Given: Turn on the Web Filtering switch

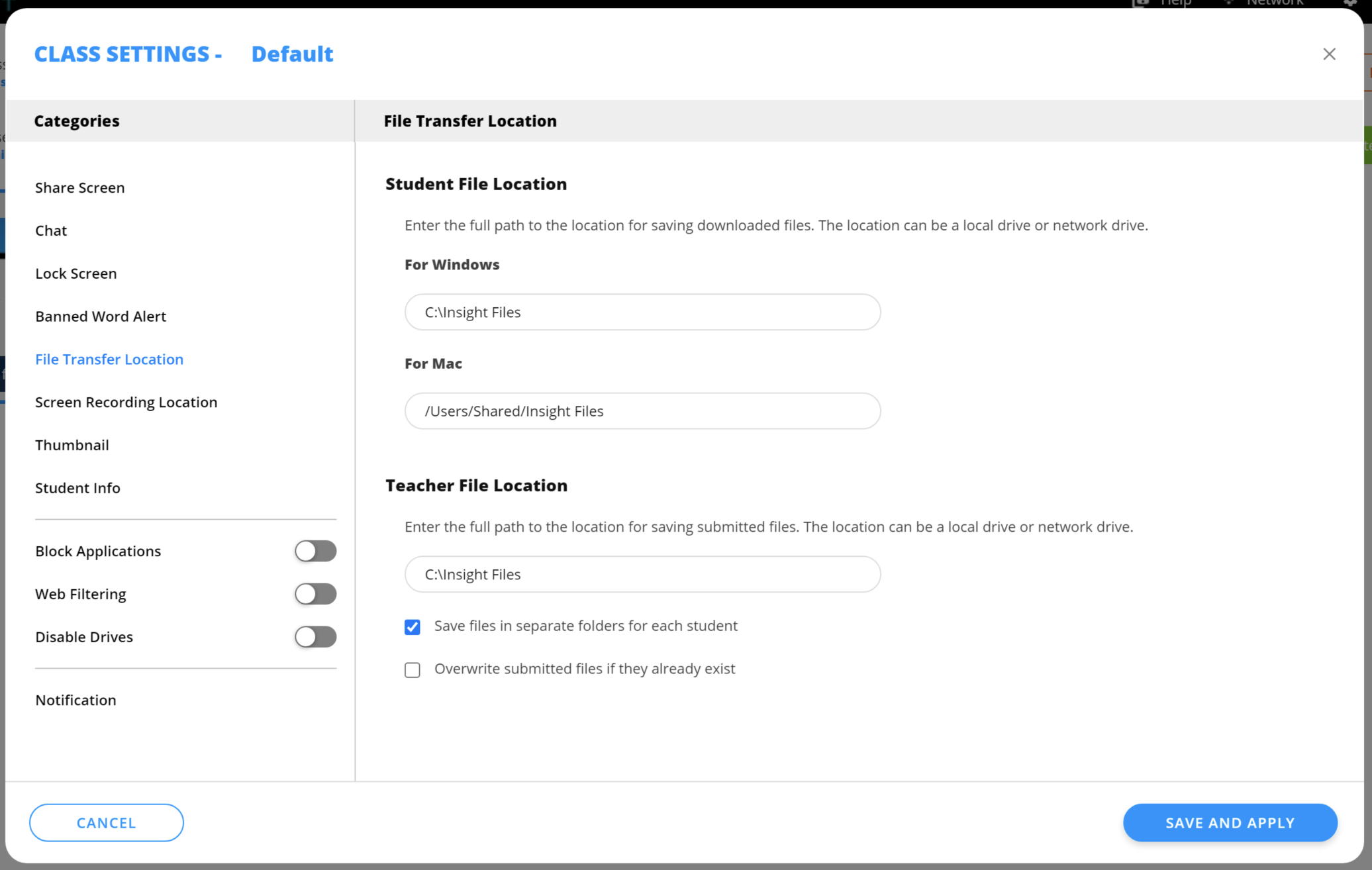Looking at the screenshot, I should coord(315,594).
